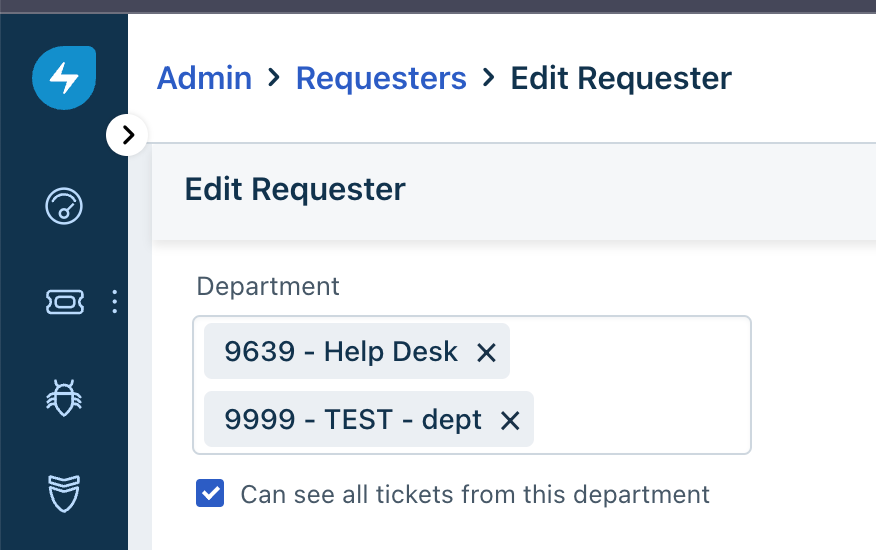Image resolution: width=876 pixels, height=550 pixels.
Task: Remove the 9999 - TEST - dept tag
Action: pyautogui.click(x=510, y=420)
